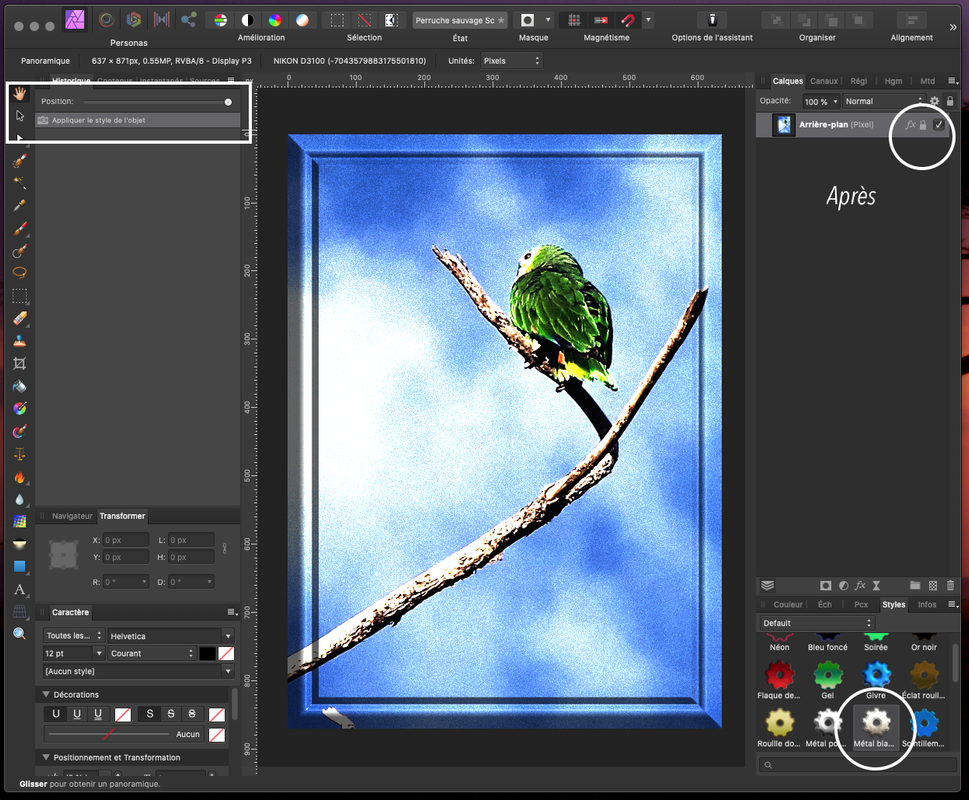Select the Crop tool
The width and height of the screenshot is (969, 800).
click(20, 363)
